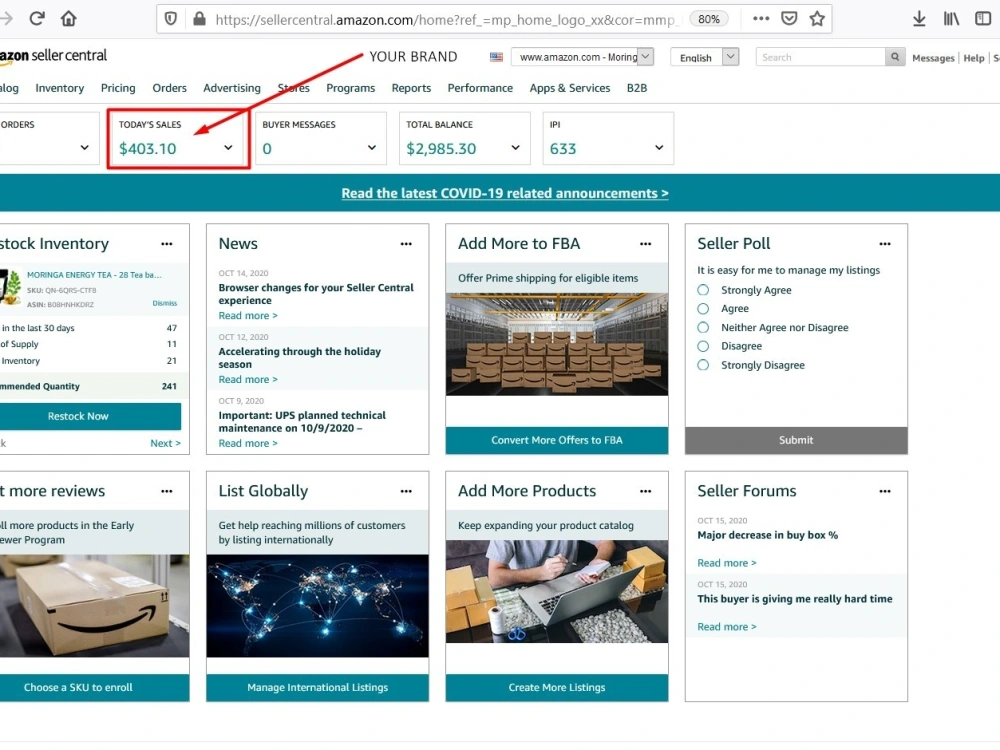
Task: Open the browser library icon
Action: 951,18
